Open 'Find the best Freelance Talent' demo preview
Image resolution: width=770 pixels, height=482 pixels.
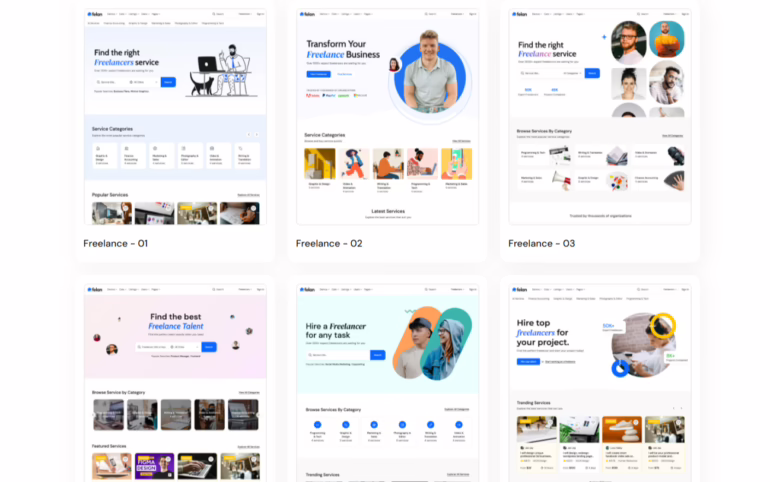175,383
